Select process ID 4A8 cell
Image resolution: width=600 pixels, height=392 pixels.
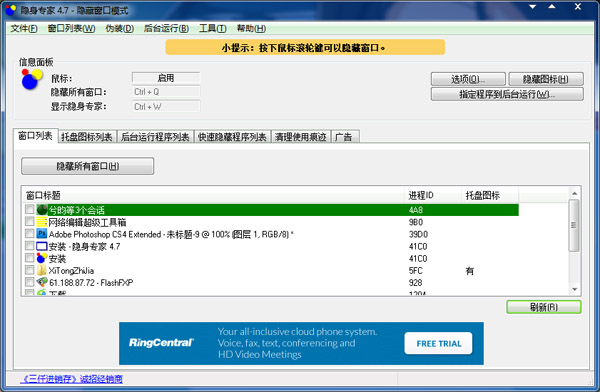coord(416,210)
